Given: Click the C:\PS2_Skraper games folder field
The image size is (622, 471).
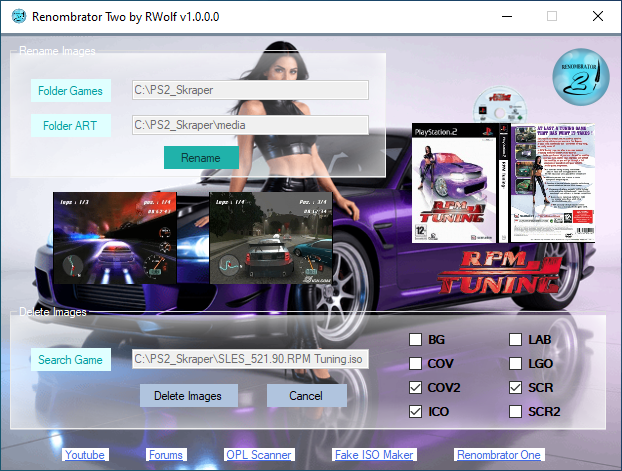Looking at the screenshot, I should pyautogui.click(x=250, y=90).
